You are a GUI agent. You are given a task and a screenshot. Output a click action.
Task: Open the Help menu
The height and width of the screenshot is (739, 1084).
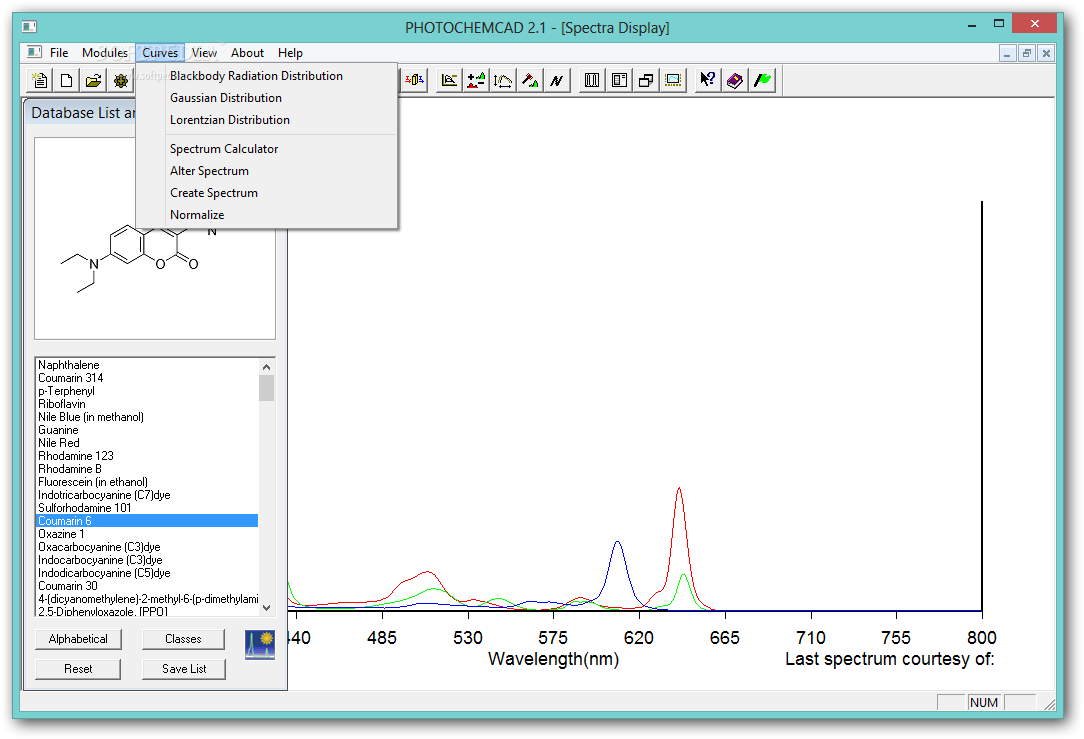(290, 53)
